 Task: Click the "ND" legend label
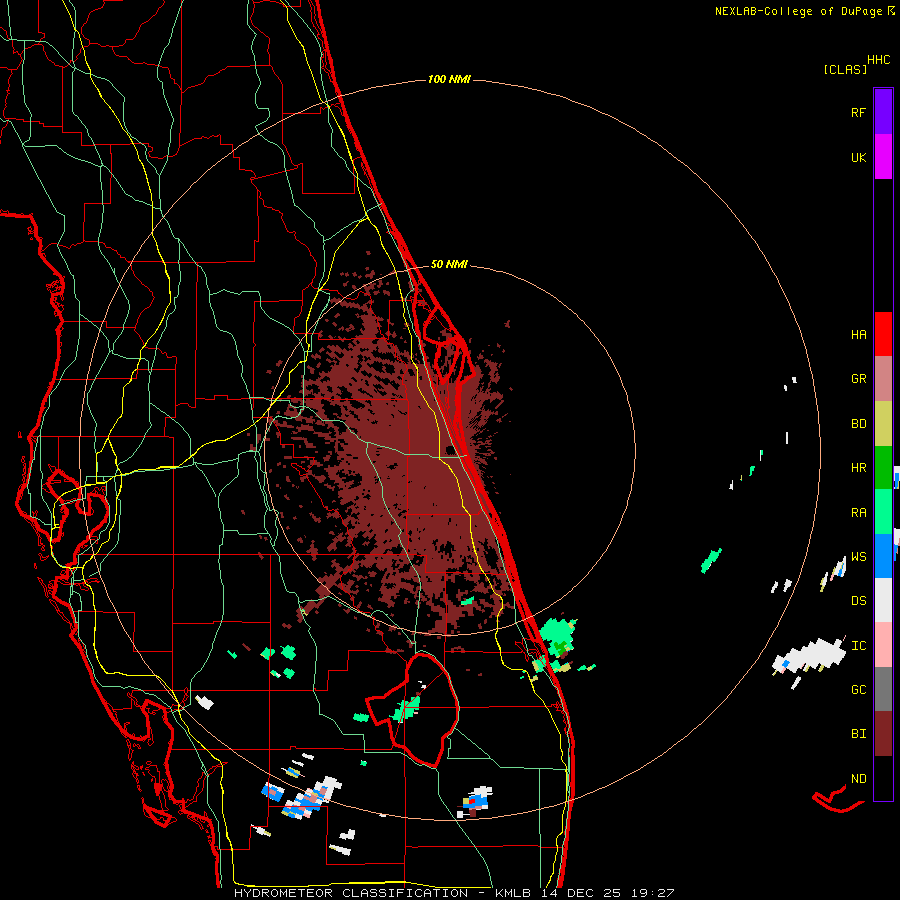click(859, 779)
